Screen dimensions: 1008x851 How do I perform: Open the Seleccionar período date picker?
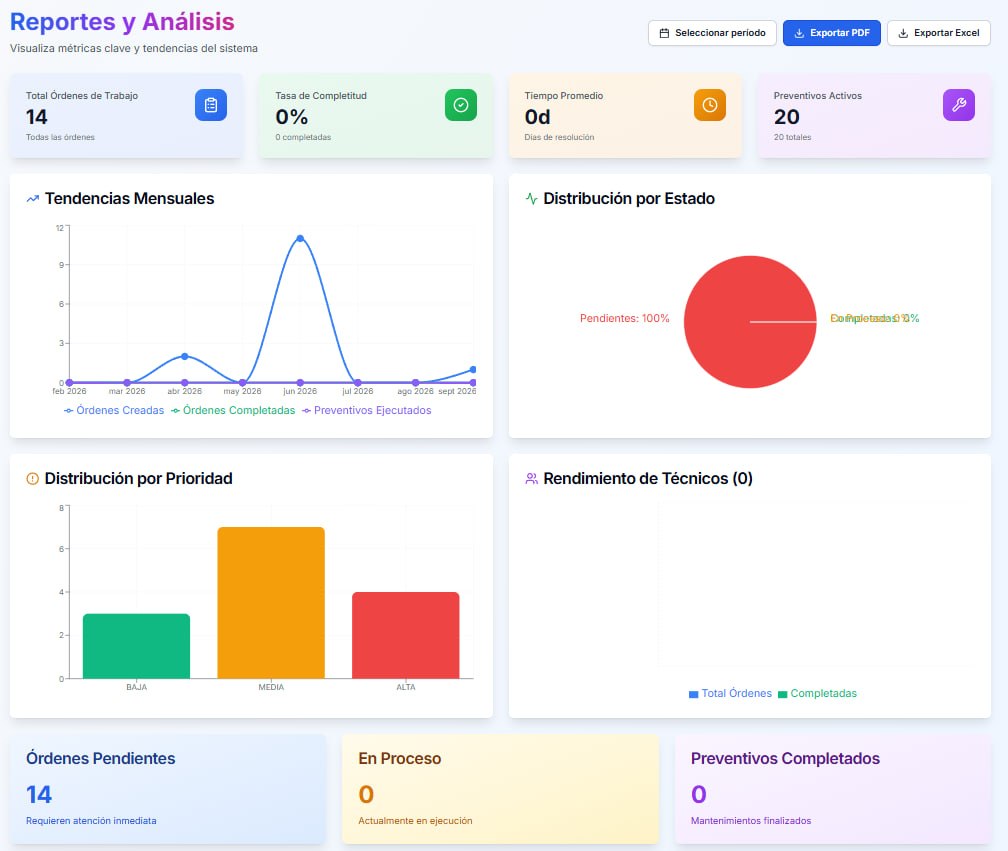coord(712,33)
